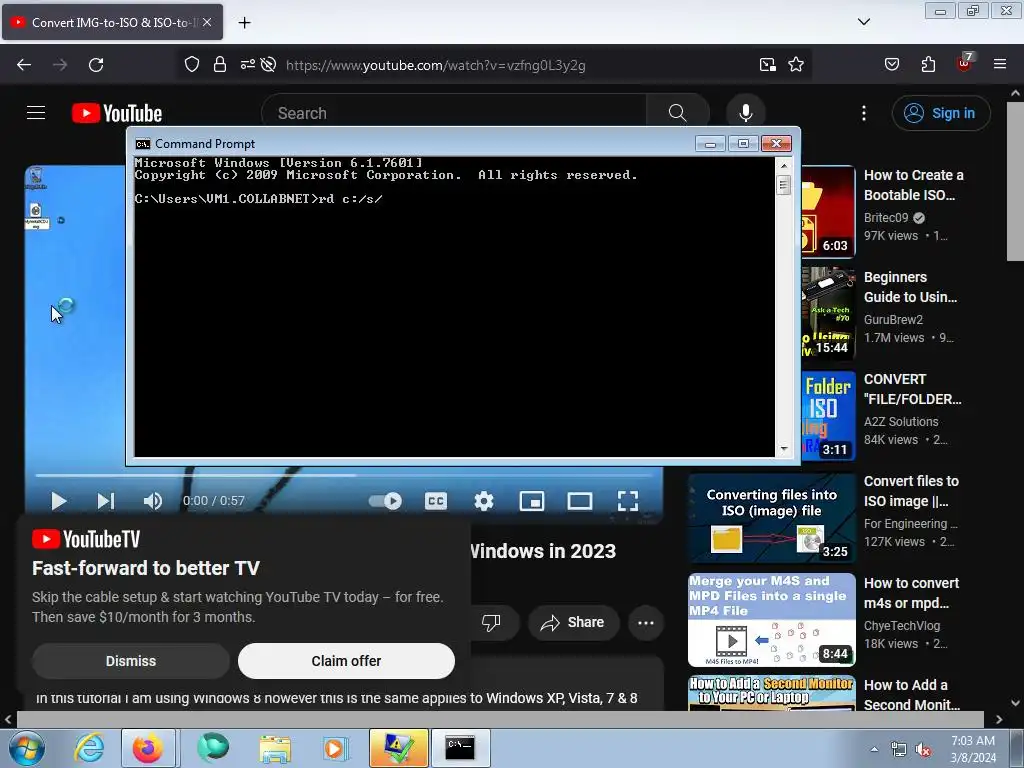Image resolution: width=1024 pixels, height=768 pixels.
Task: Click the site security padlock icon
Action: 220,65
